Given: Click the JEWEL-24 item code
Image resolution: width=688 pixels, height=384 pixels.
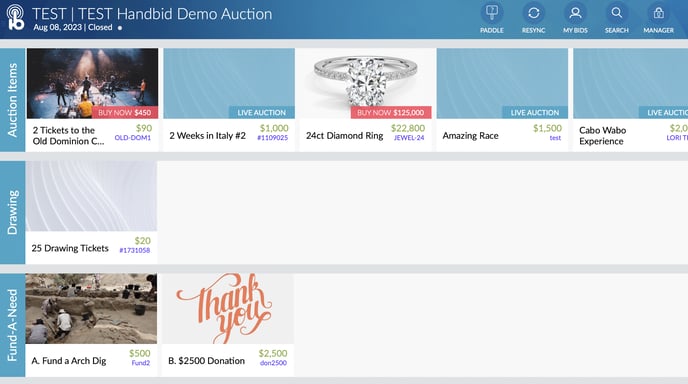Looking at the screenshot, I should pyautogui.click(x=409, y=138).
